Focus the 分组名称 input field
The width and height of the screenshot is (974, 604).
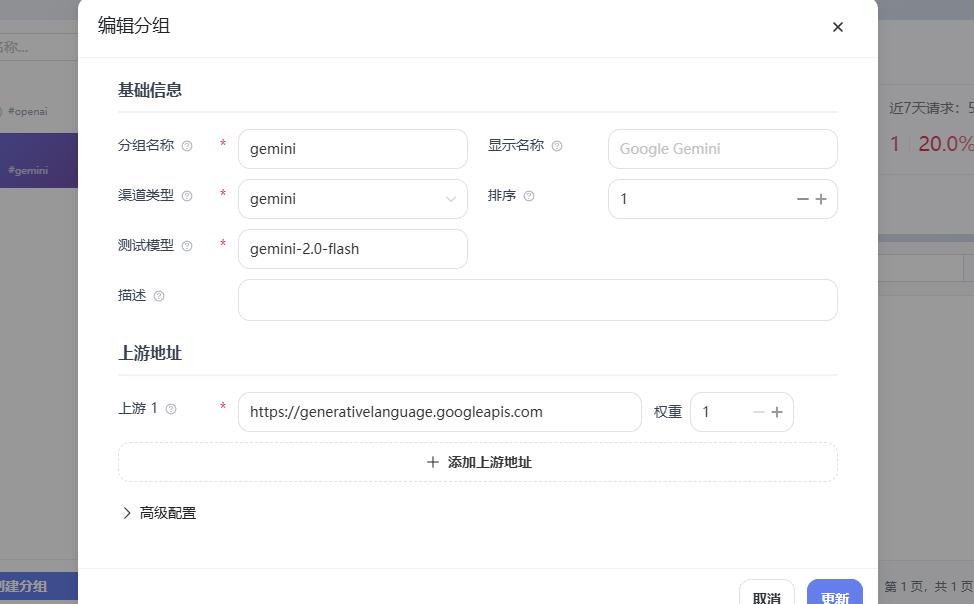pos(352,149)
